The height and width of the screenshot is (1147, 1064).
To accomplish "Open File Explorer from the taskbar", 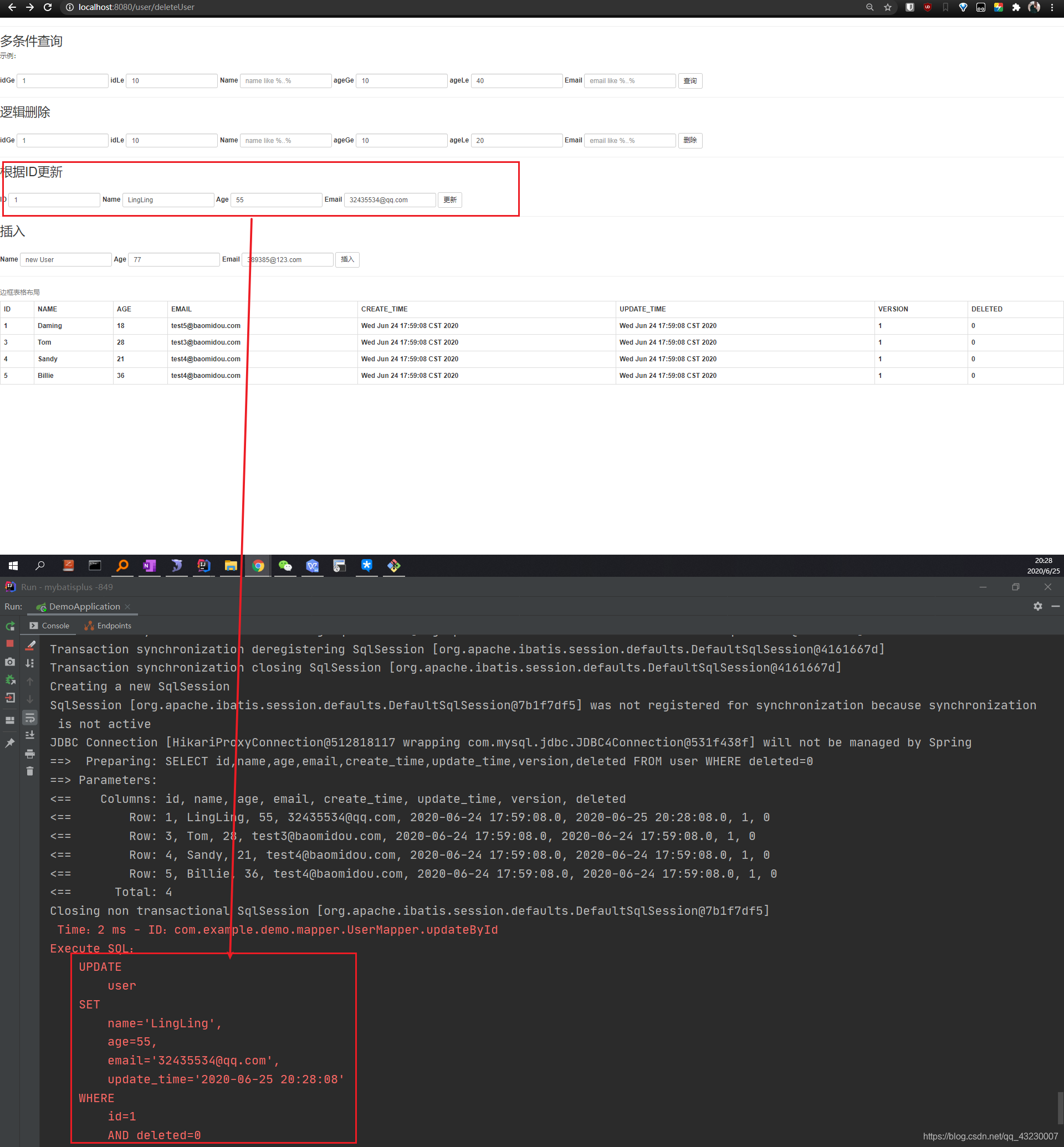I will 231,565.
